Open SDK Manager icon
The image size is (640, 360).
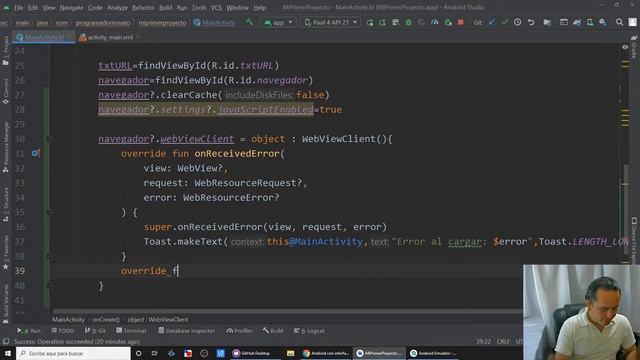click(602, 22)
